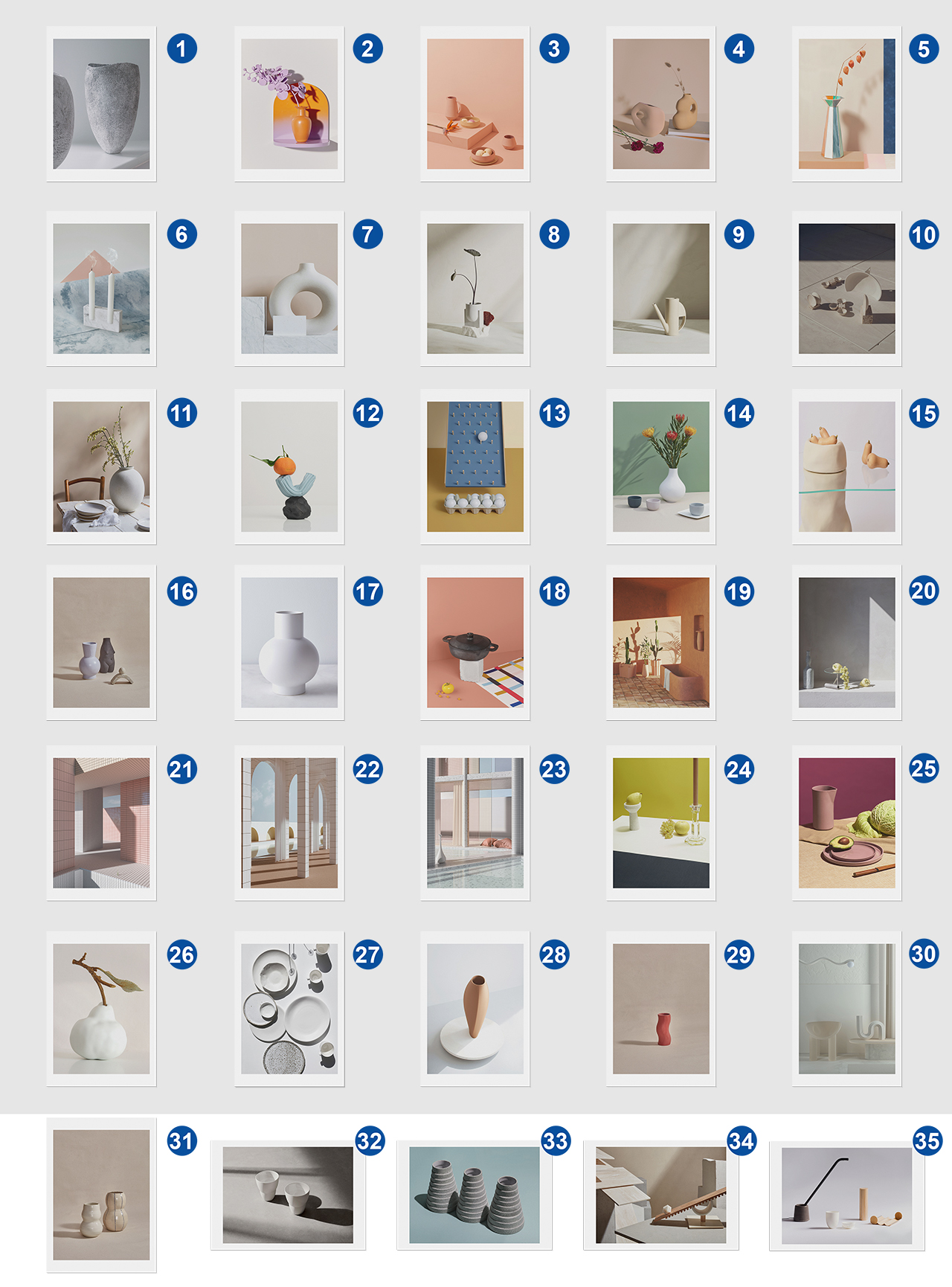The width and height of the screenshot is (952, 1287).
Task: Open the red and yellow flowers print
Action: [661, 466]
